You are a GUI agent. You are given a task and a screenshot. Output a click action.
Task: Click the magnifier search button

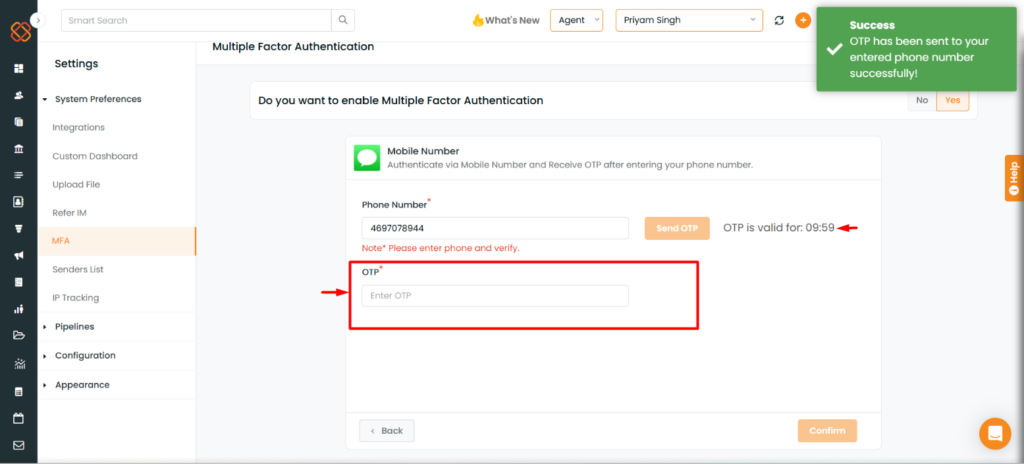pyautogui.click(x=343, y=20)
